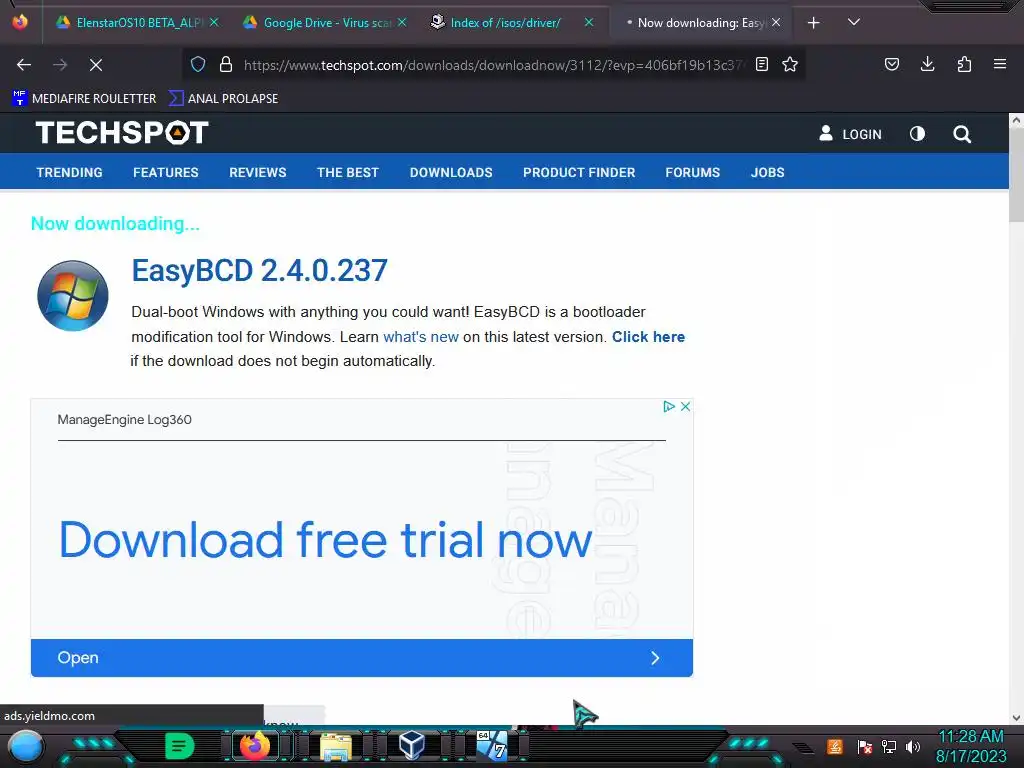The image size is (1024, 768).
Task: Open the JOBS page
Action: pos(767,172)
